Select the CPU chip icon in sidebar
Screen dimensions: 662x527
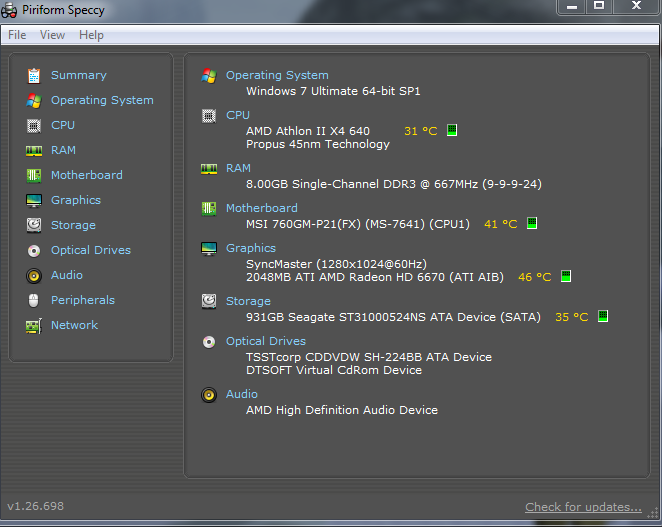click(34, 126)
